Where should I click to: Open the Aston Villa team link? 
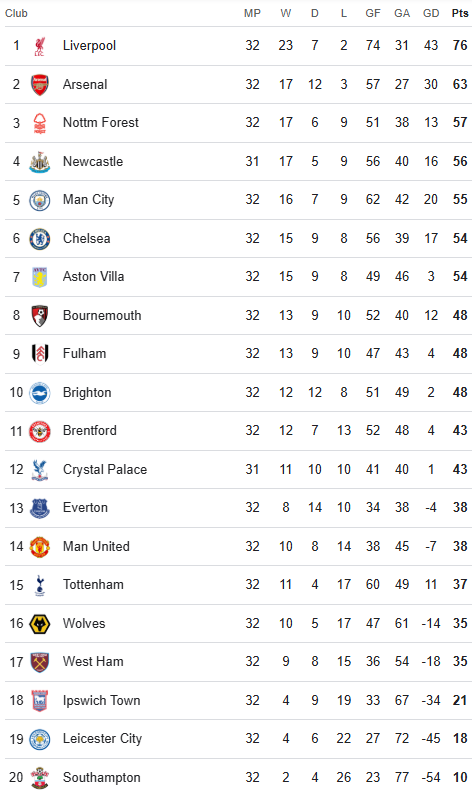[93, 277]
